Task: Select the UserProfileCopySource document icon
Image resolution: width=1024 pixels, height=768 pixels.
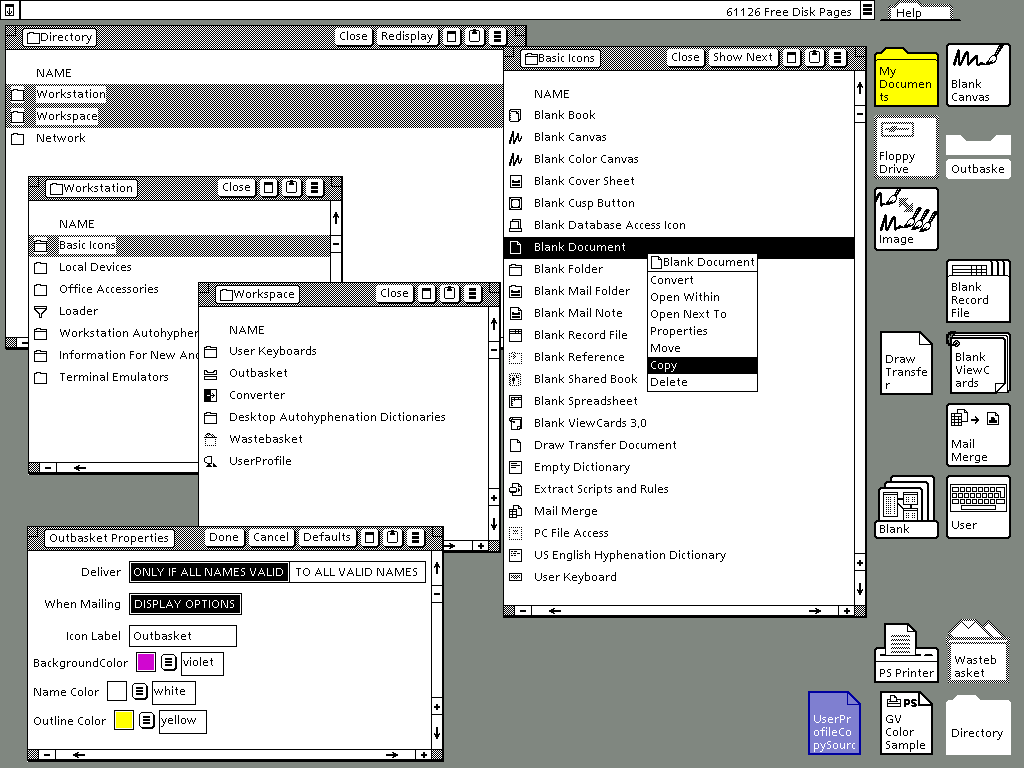Action: tap(834, 723)
